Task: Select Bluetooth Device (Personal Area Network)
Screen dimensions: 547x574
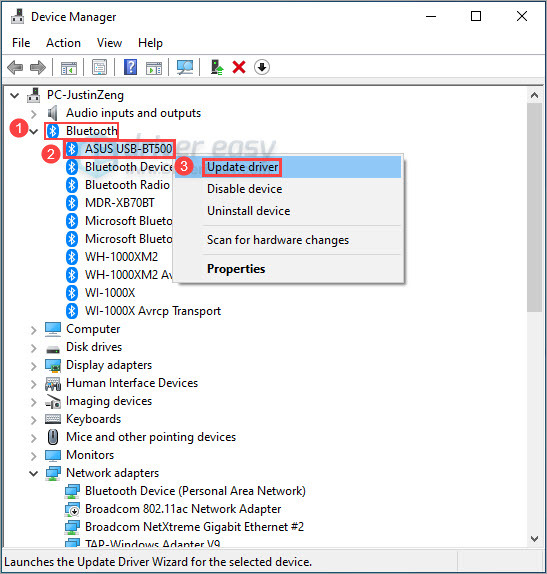Action: [x=195, y=491]
